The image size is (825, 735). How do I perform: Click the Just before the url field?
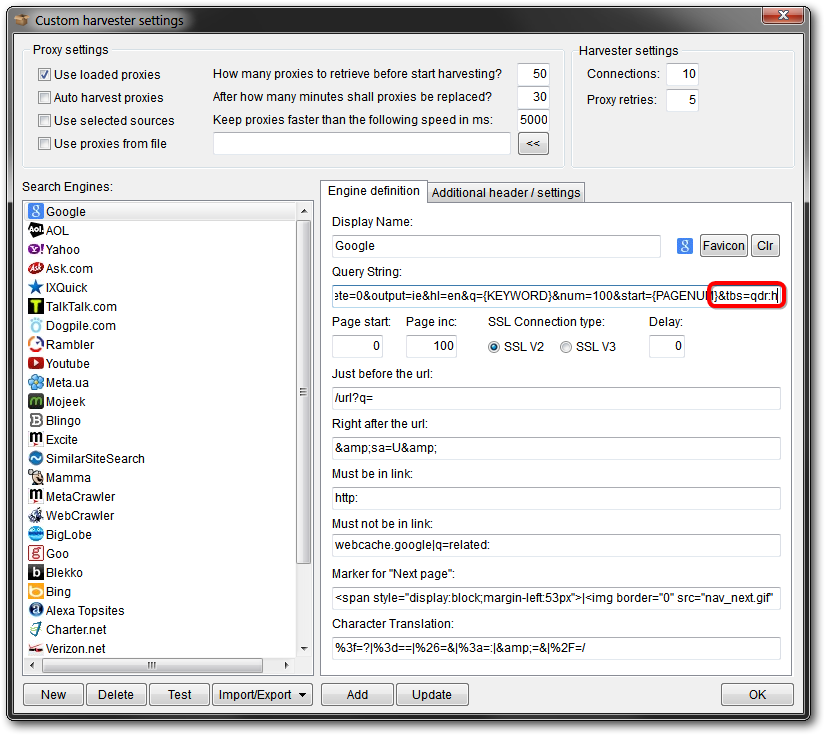pos(556,398)
